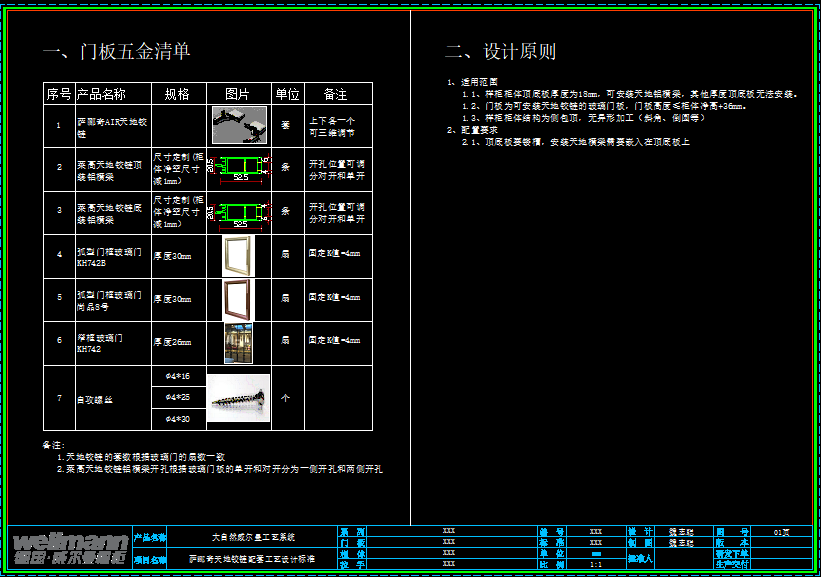821x577 pixels.
Task: Click the 1:1 scale value in title block
Action: point(596,565)
